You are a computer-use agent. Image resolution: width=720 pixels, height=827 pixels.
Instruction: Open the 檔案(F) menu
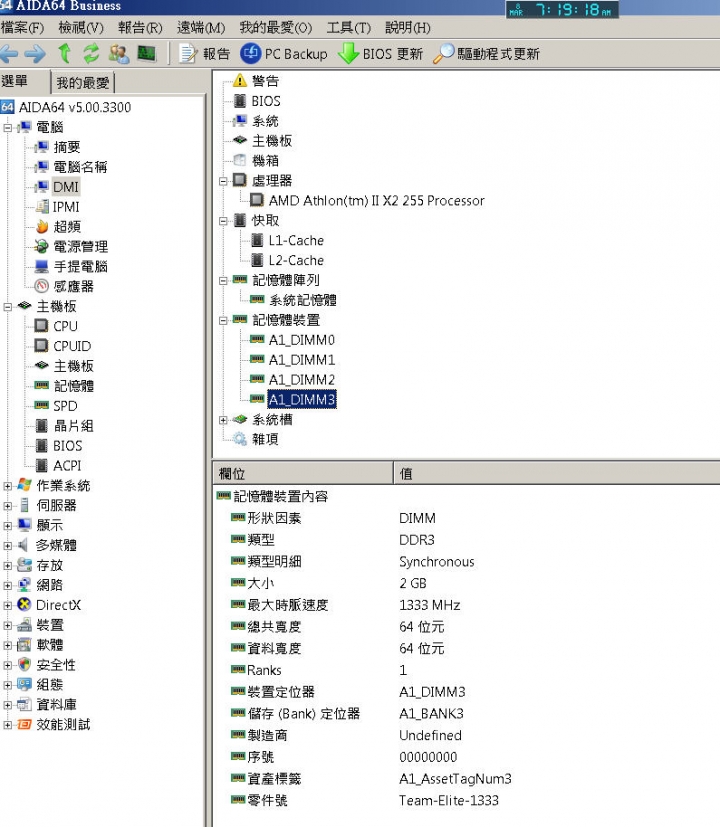click(x=22, y=27)
